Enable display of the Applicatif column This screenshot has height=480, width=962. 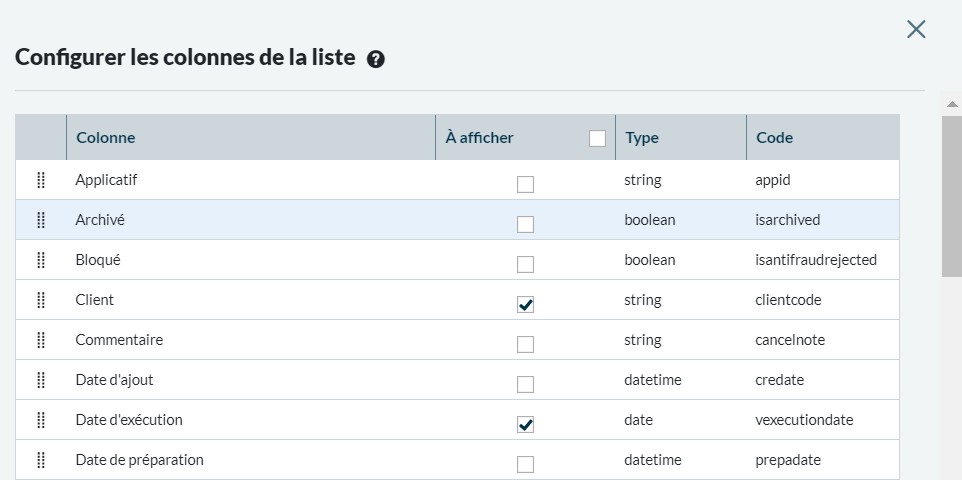(525, 184)
